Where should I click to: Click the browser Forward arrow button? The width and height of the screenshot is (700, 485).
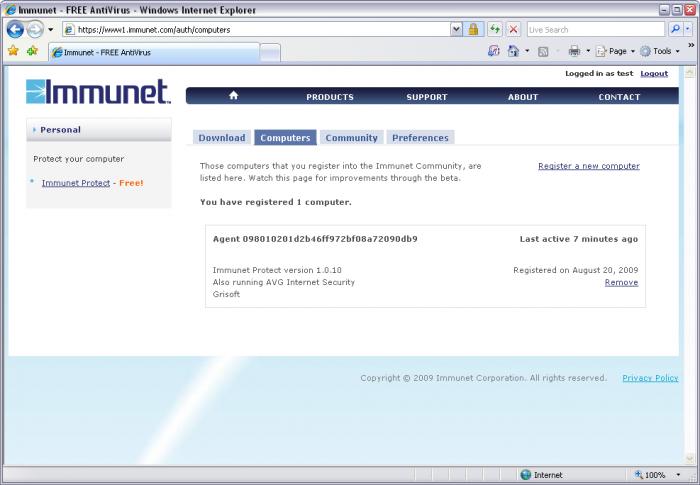[x=35, y=30]
